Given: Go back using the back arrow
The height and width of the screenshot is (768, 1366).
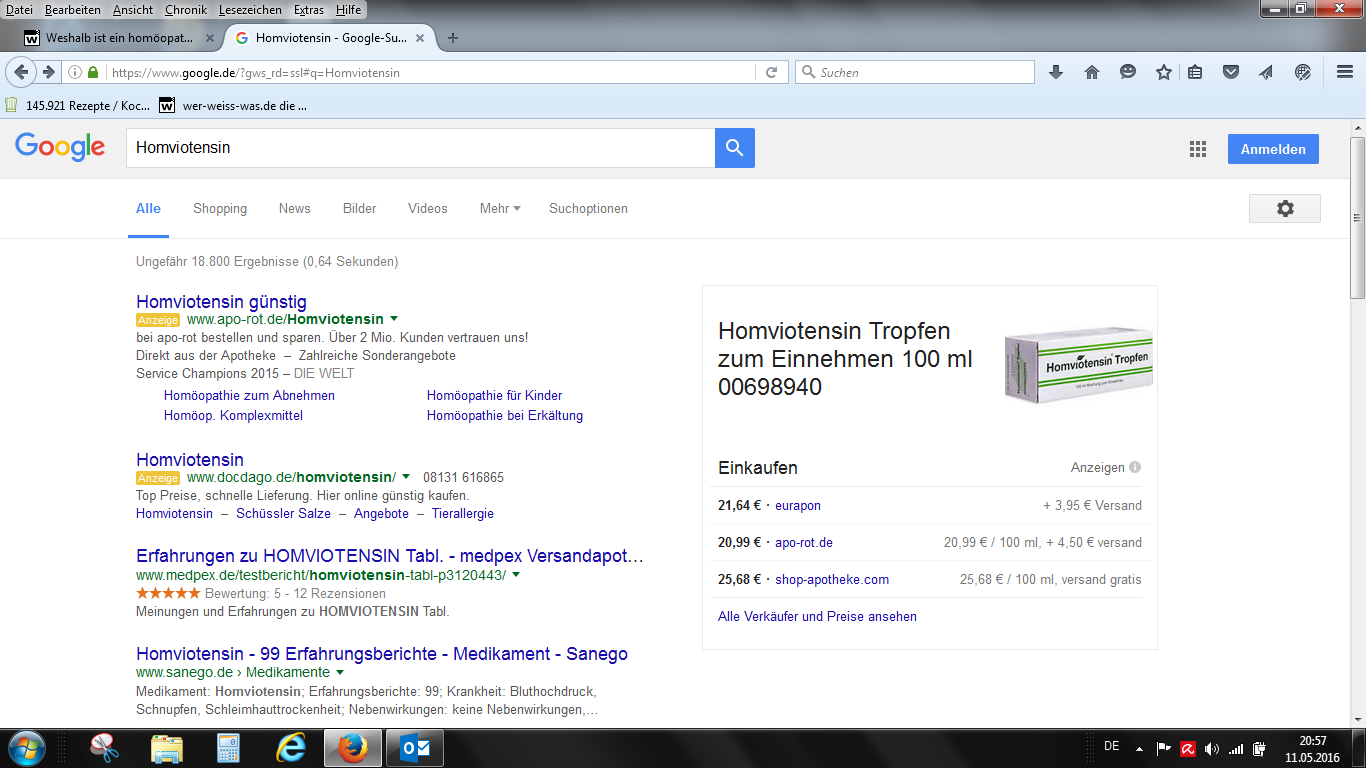Looking at the screenshot, I should pos(21,72).
